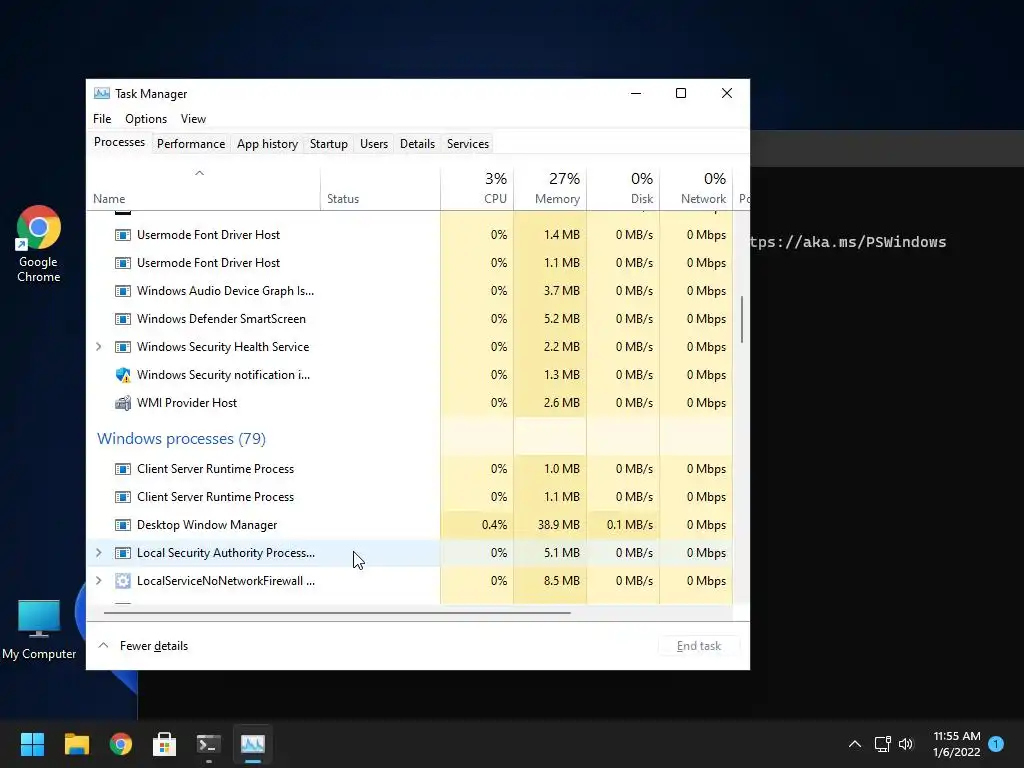
Task: Switch to the Services tab
Action: tap(468, 144)
